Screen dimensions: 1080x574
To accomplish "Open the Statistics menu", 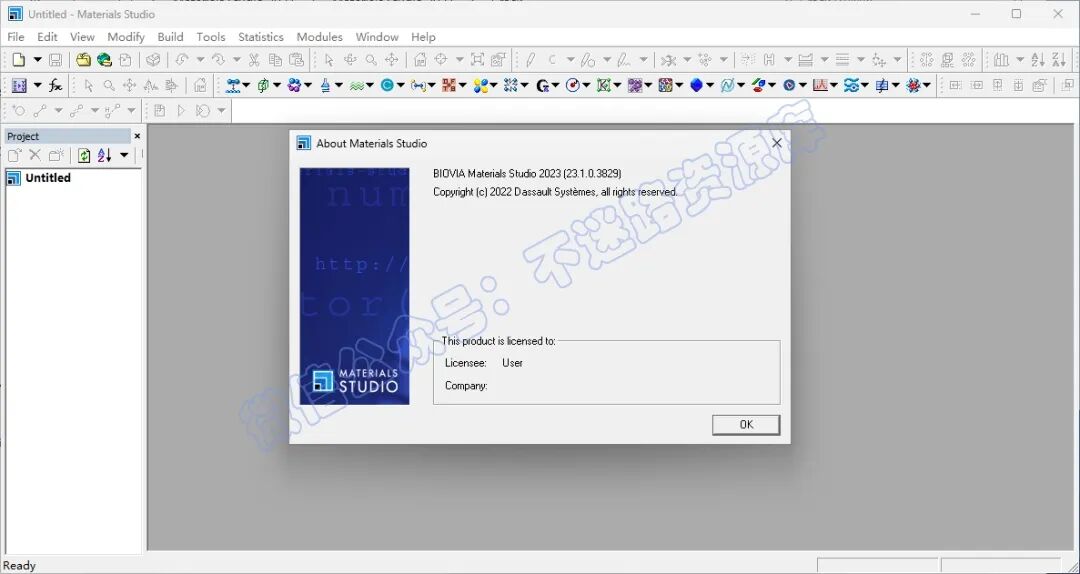I will (x=261, y=37).
